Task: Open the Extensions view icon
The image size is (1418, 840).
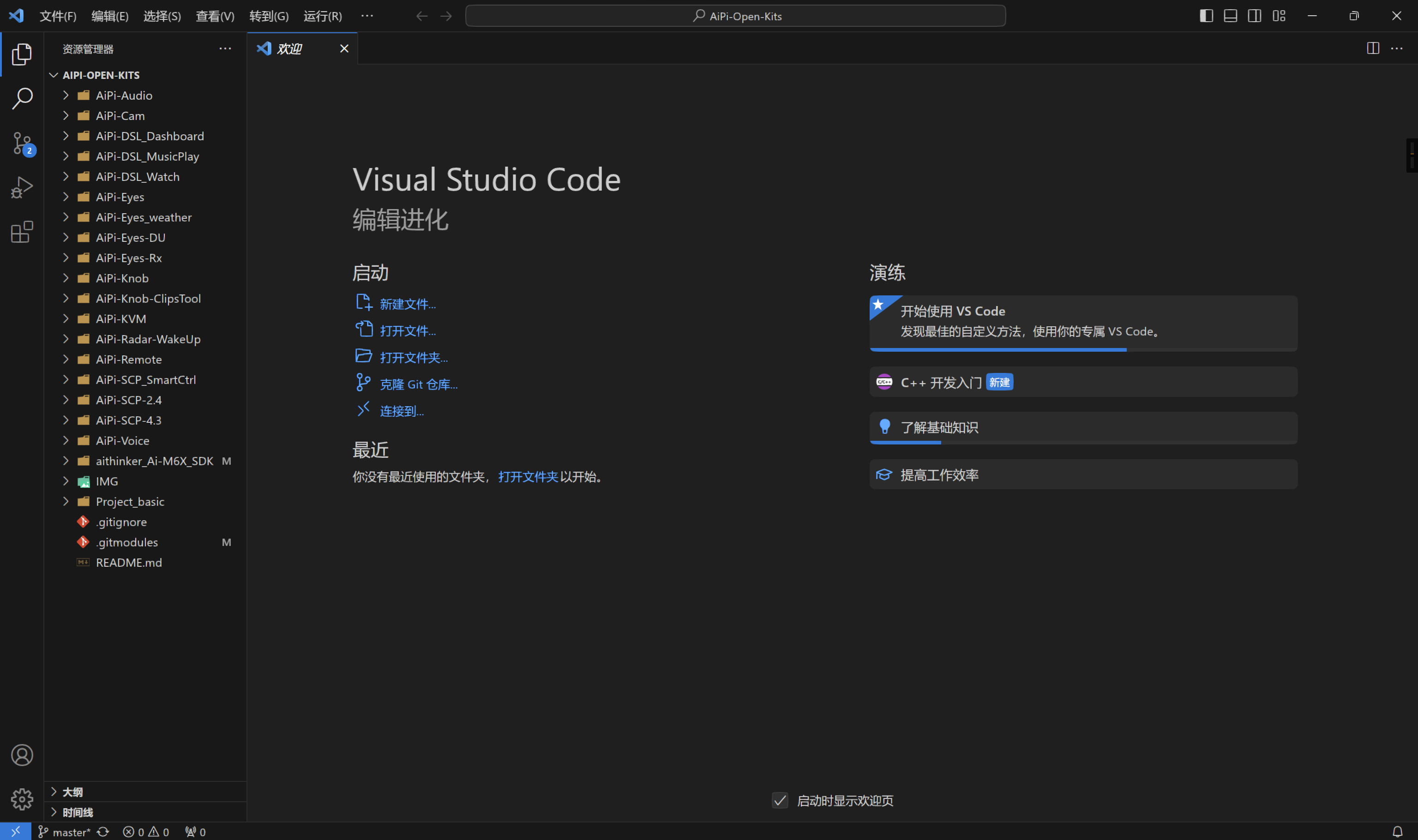Action: coord(22,232)
